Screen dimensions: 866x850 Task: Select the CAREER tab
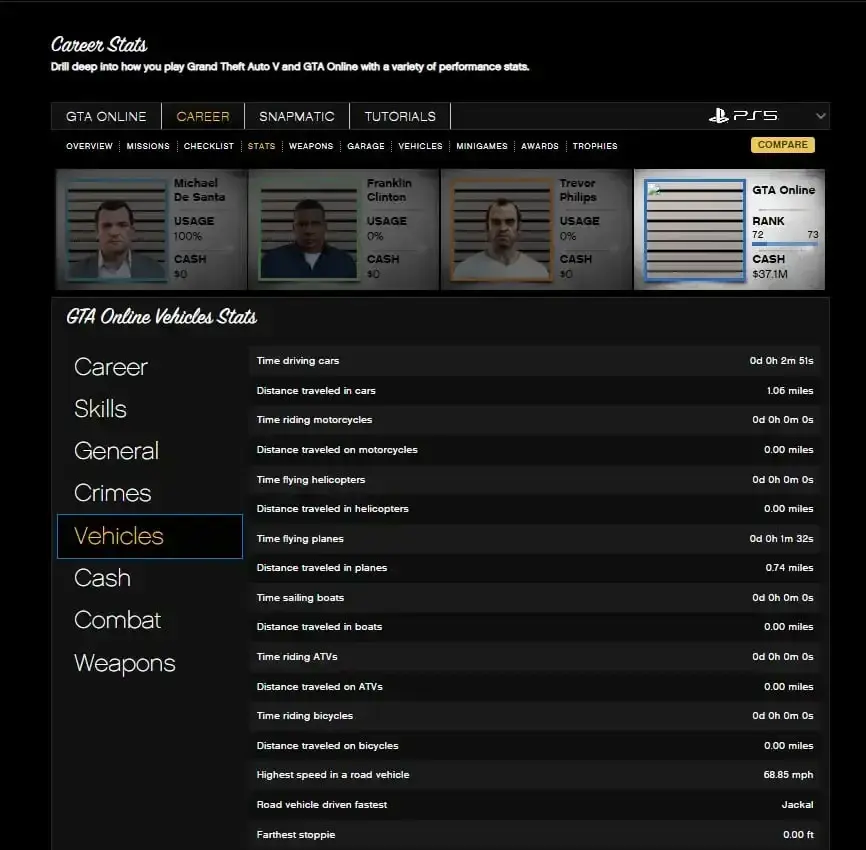click(203, 117)
